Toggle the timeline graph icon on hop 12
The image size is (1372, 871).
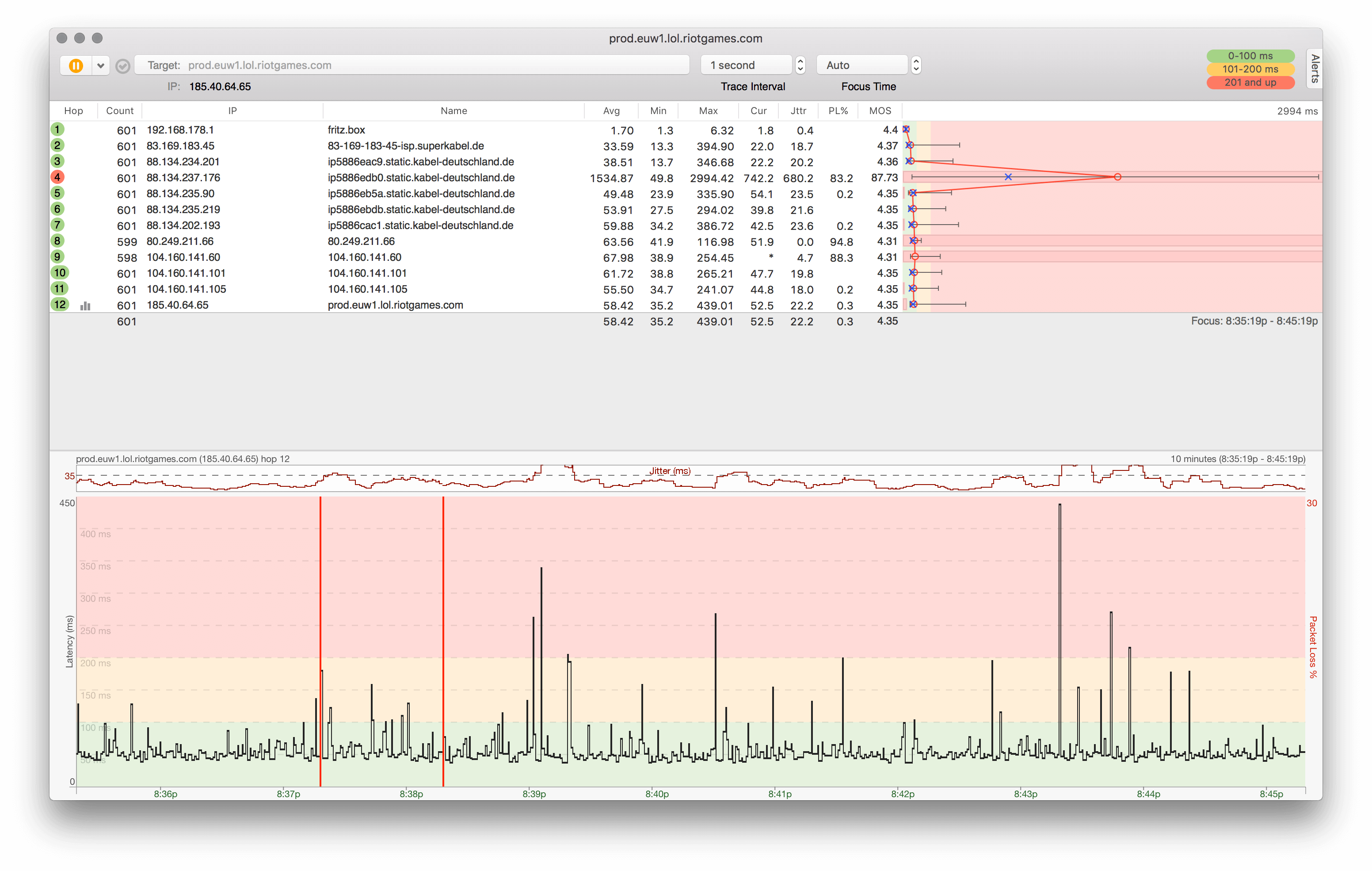(x=85, y=306)
